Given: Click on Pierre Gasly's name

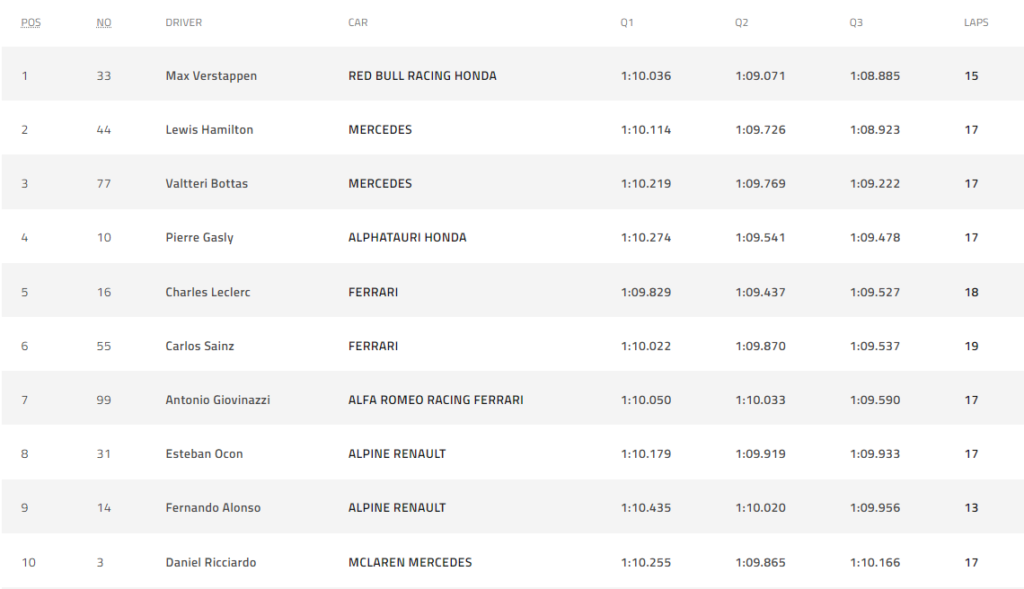Looking at the screenshot, I should click(199, 238).
